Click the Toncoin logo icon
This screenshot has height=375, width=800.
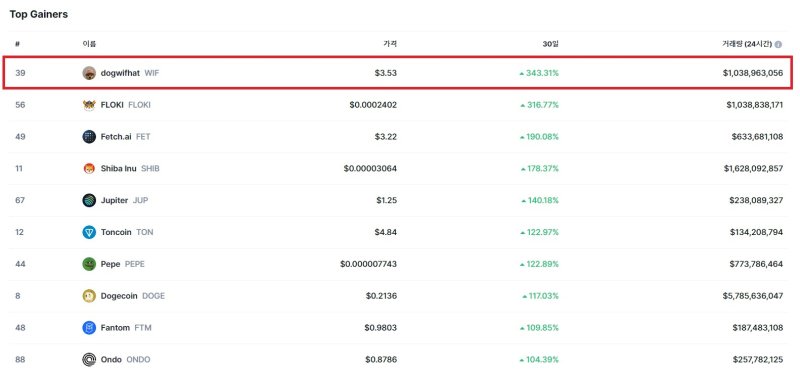pos(89,232)
